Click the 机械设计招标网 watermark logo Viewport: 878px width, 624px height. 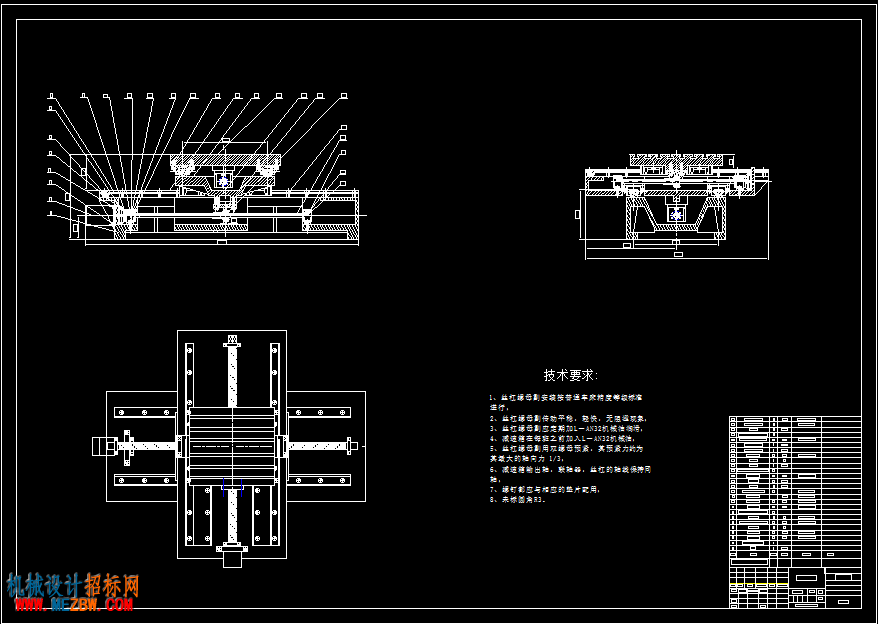[73, 585]
